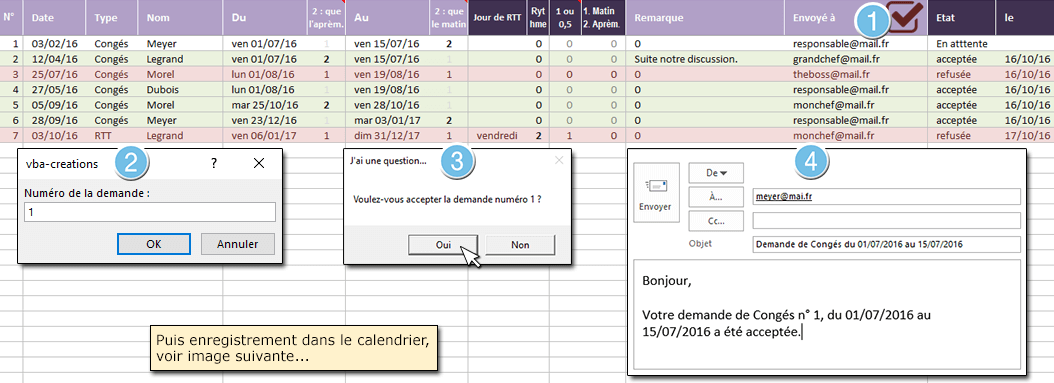1054x383 pixels.
Task: Select the Etat column header
Action: [961, 18]
